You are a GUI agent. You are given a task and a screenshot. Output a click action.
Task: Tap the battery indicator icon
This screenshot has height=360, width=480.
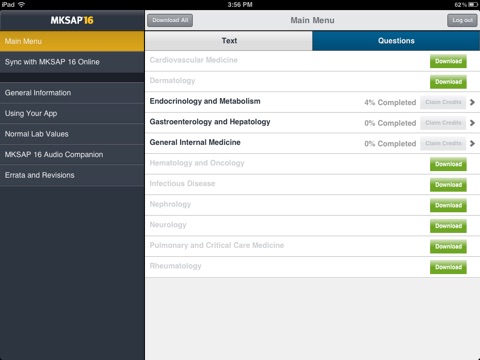(473, 5)
